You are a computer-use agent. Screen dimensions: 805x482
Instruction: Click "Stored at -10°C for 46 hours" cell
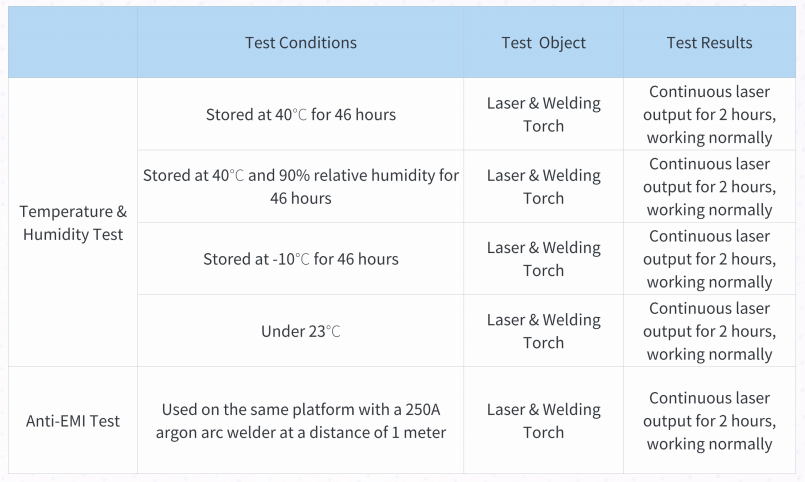[x=300, y=259]
